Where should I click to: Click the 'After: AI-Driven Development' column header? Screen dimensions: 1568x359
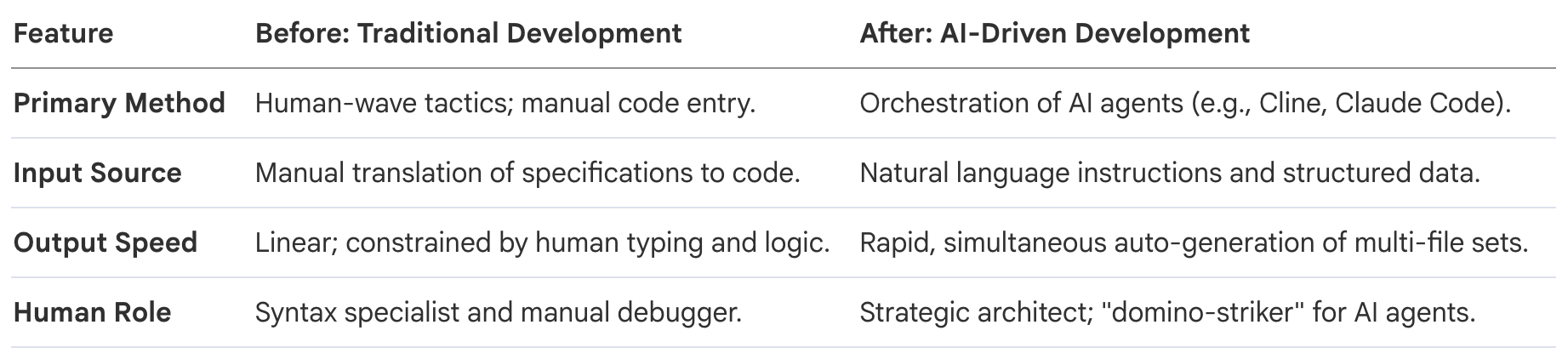pyautogui.click(x=1054, y=34)
